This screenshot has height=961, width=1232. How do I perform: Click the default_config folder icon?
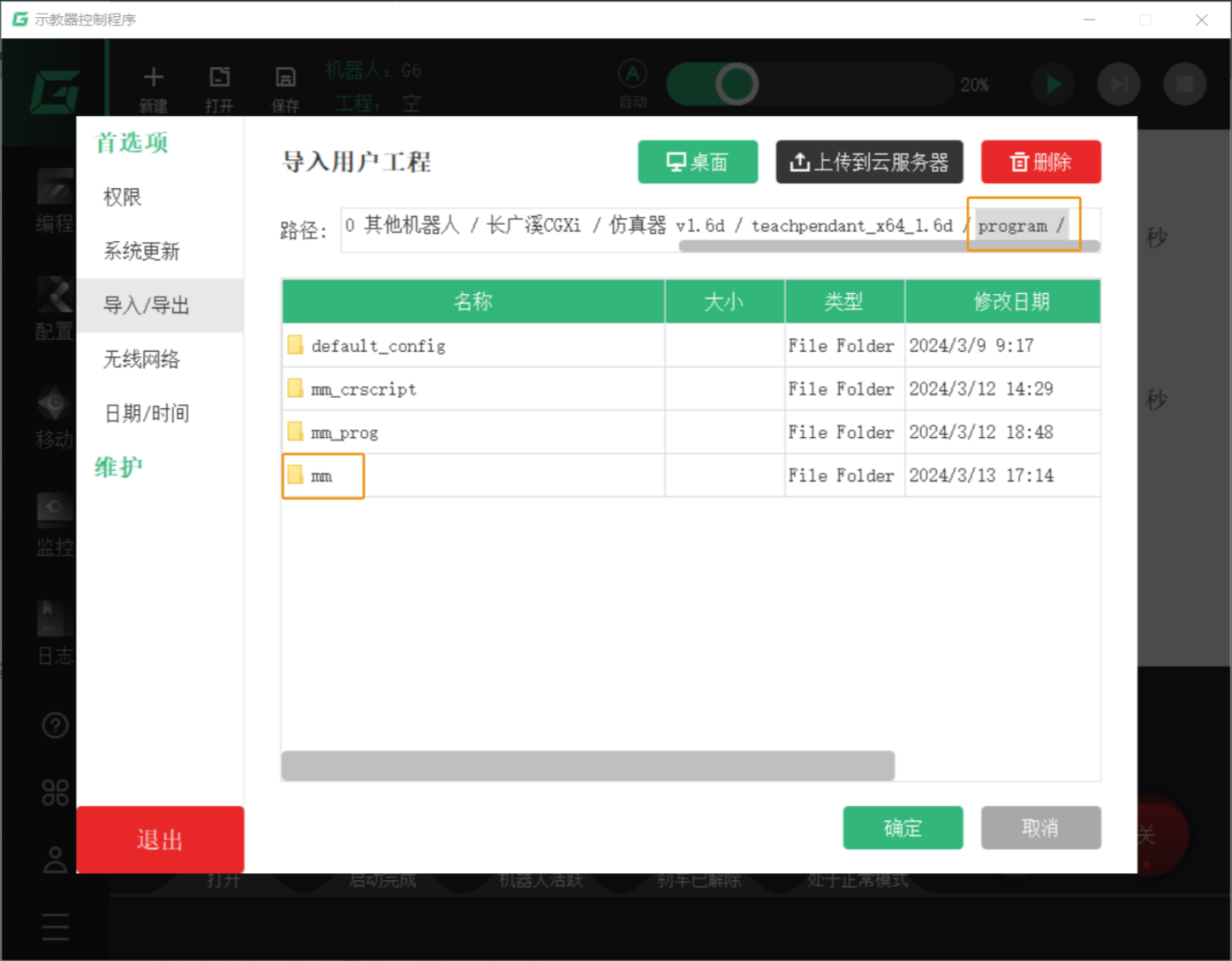click(296, 345)
